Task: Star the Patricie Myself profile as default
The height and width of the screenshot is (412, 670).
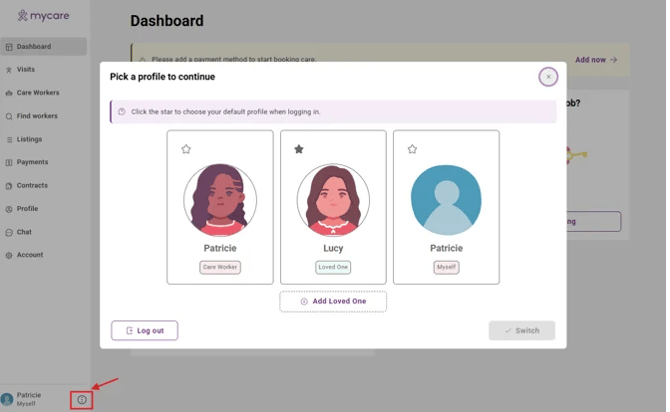Action: pos(412,149)
